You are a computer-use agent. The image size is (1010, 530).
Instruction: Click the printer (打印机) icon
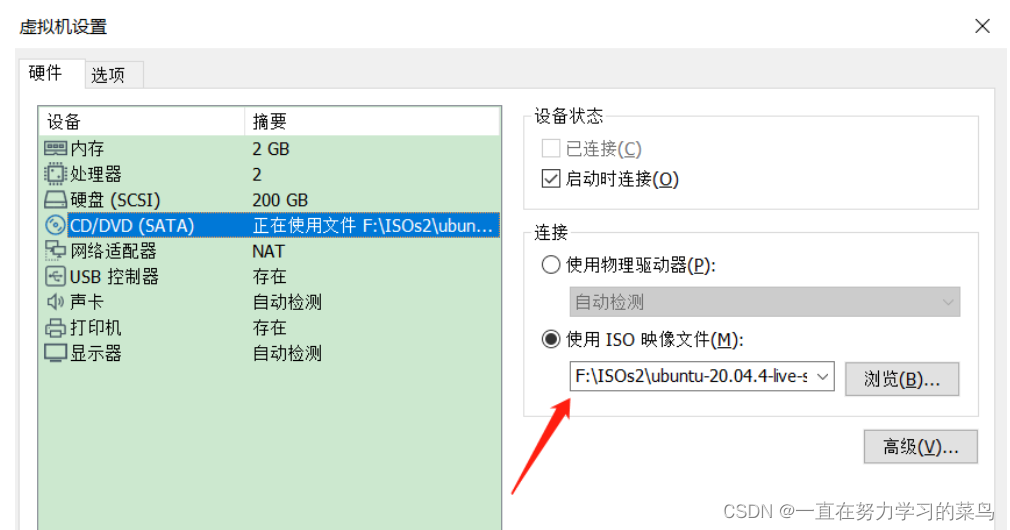[x=55, y=328]
